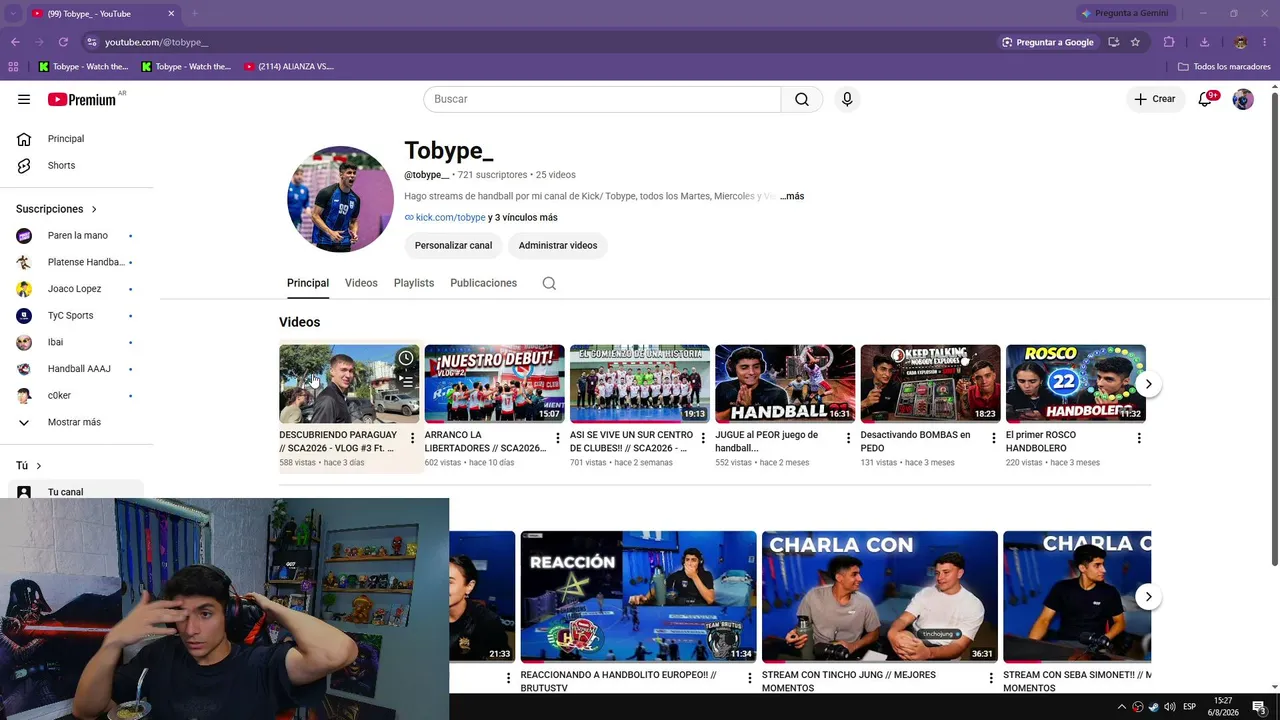This screenshot has width=1280, height=720.
Task: Bookmark this page with the star icon
Action: pyautogui.click(x=1135, y=42)
